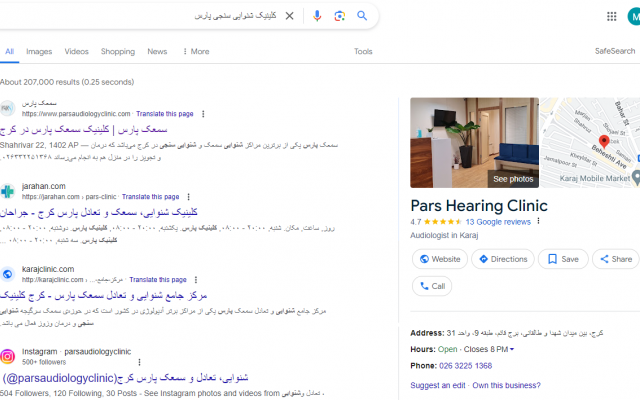Open Google Lens image search icon

pos(340,16)
